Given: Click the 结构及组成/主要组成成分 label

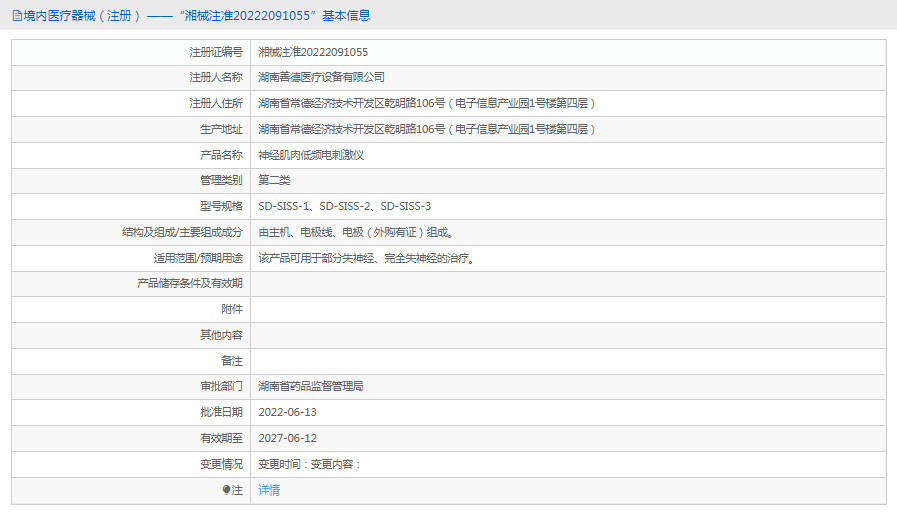Looking at the screenshot, I should [182, 232].
